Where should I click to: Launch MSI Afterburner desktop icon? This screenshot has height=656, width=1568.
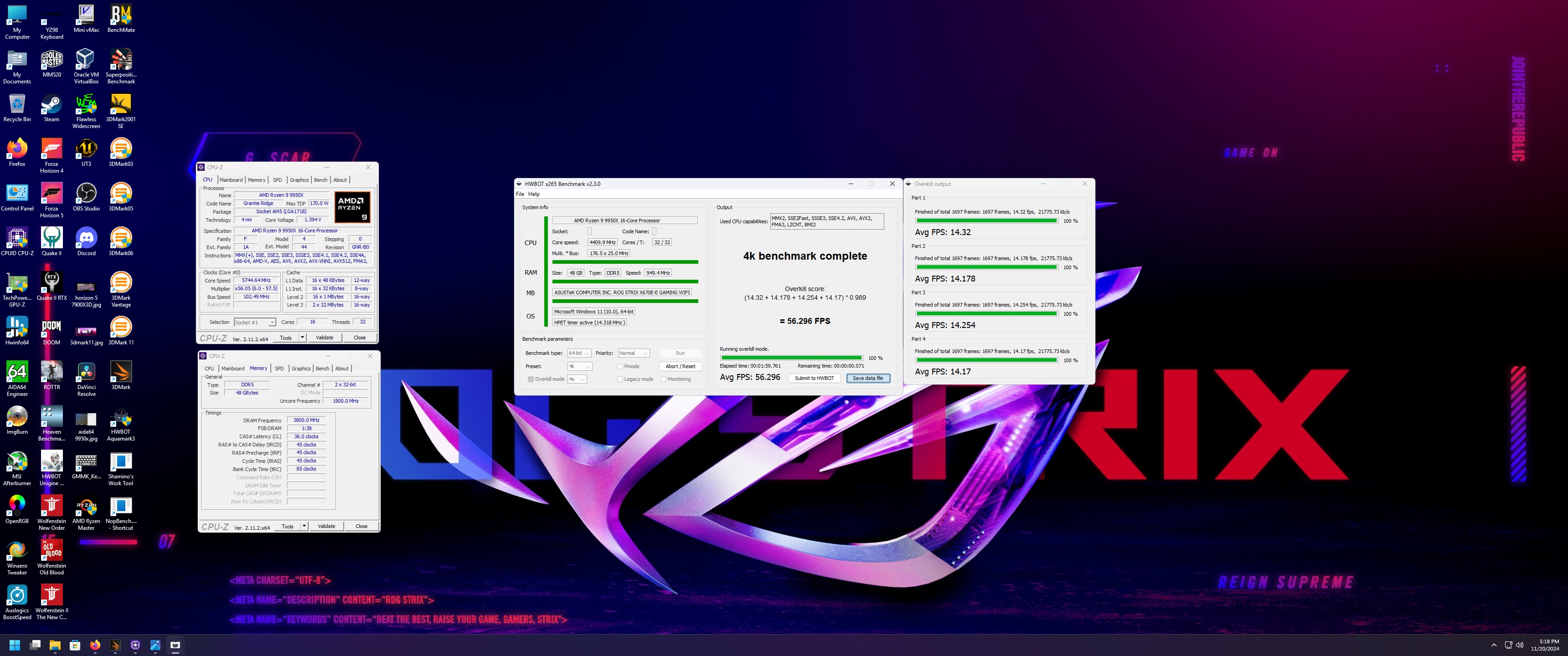tap(17, 468)
